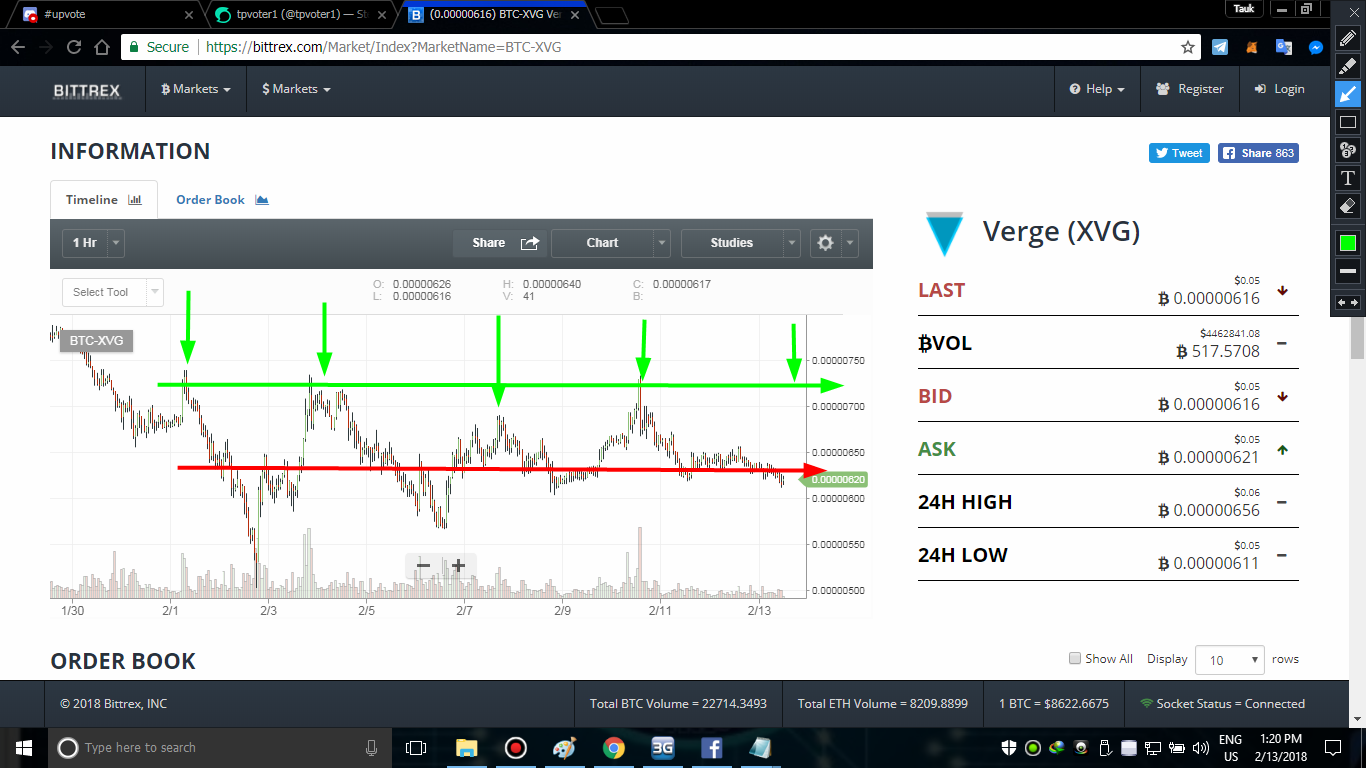
Task: Select the Text tool in annotation toolbar
Action: 1348,178
